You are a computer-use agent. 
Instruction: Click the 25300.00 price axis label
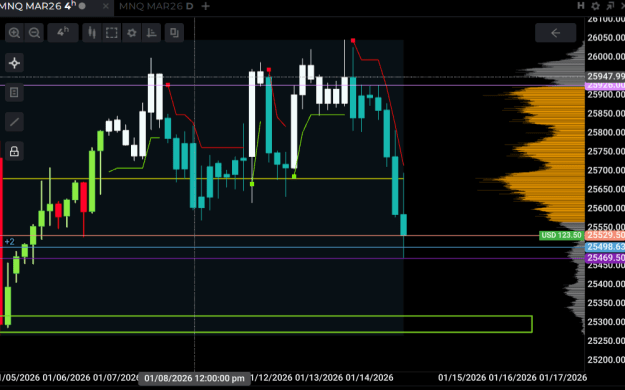pos(606,322)
